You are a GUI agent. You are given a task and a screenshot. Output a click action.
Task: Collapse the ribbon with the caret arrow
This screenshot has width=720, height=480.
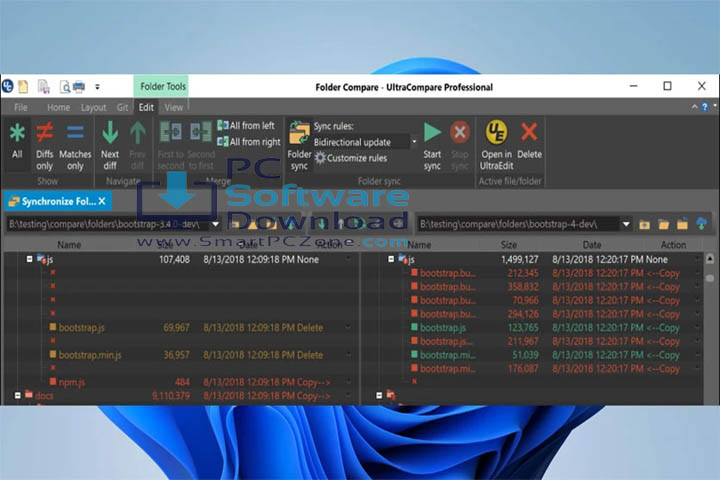(694, 107)
